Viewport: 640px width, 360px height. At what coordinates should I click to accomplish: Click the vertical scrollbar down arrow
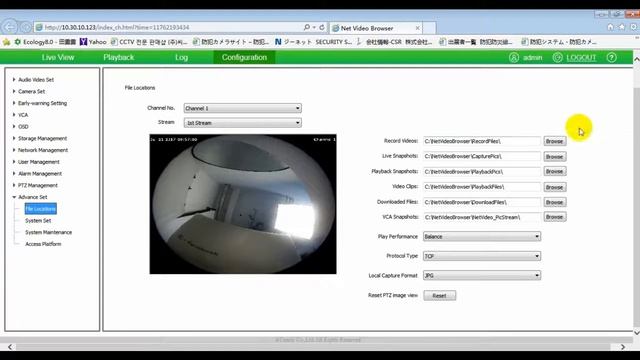coord(636,333)
